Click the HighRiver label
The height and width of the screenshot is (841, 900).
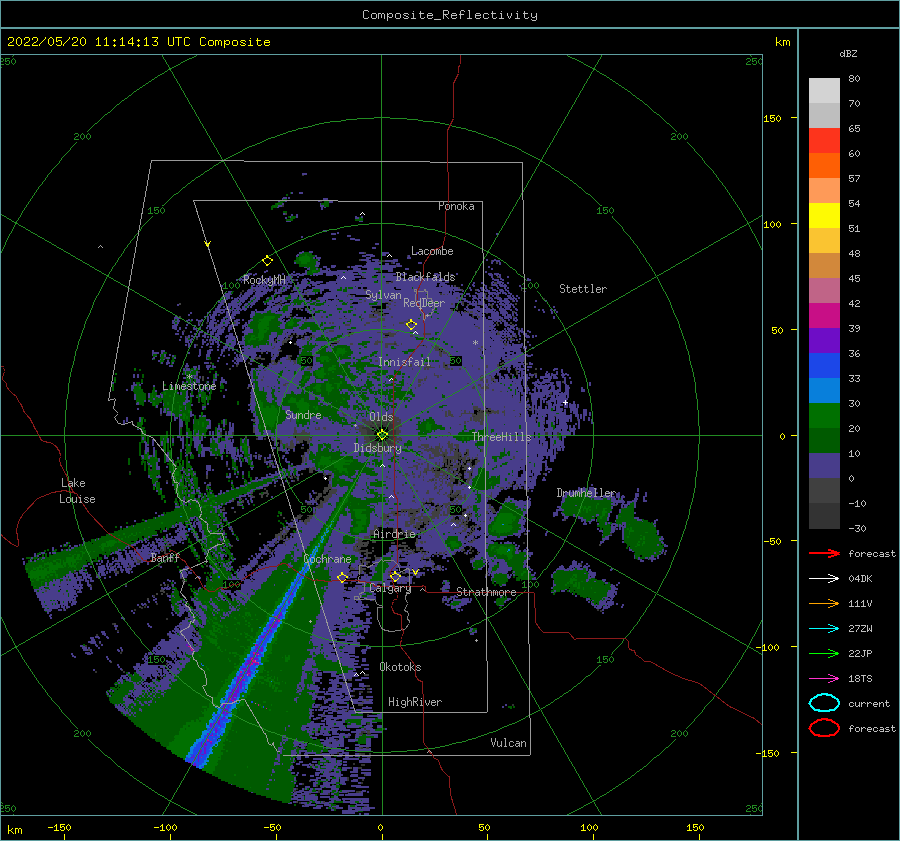(415, 702)
